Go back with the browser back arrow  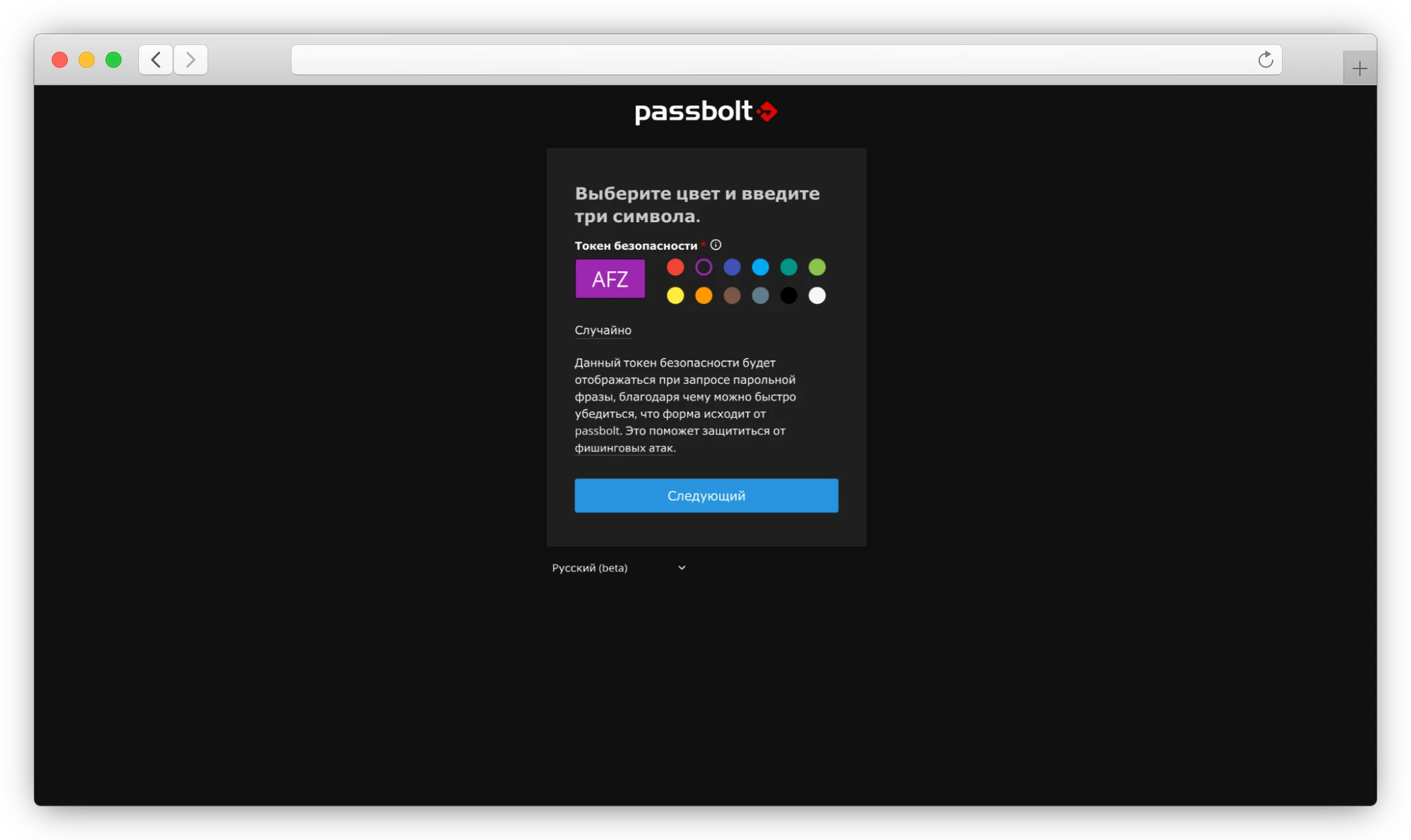[x=156, y=60]
